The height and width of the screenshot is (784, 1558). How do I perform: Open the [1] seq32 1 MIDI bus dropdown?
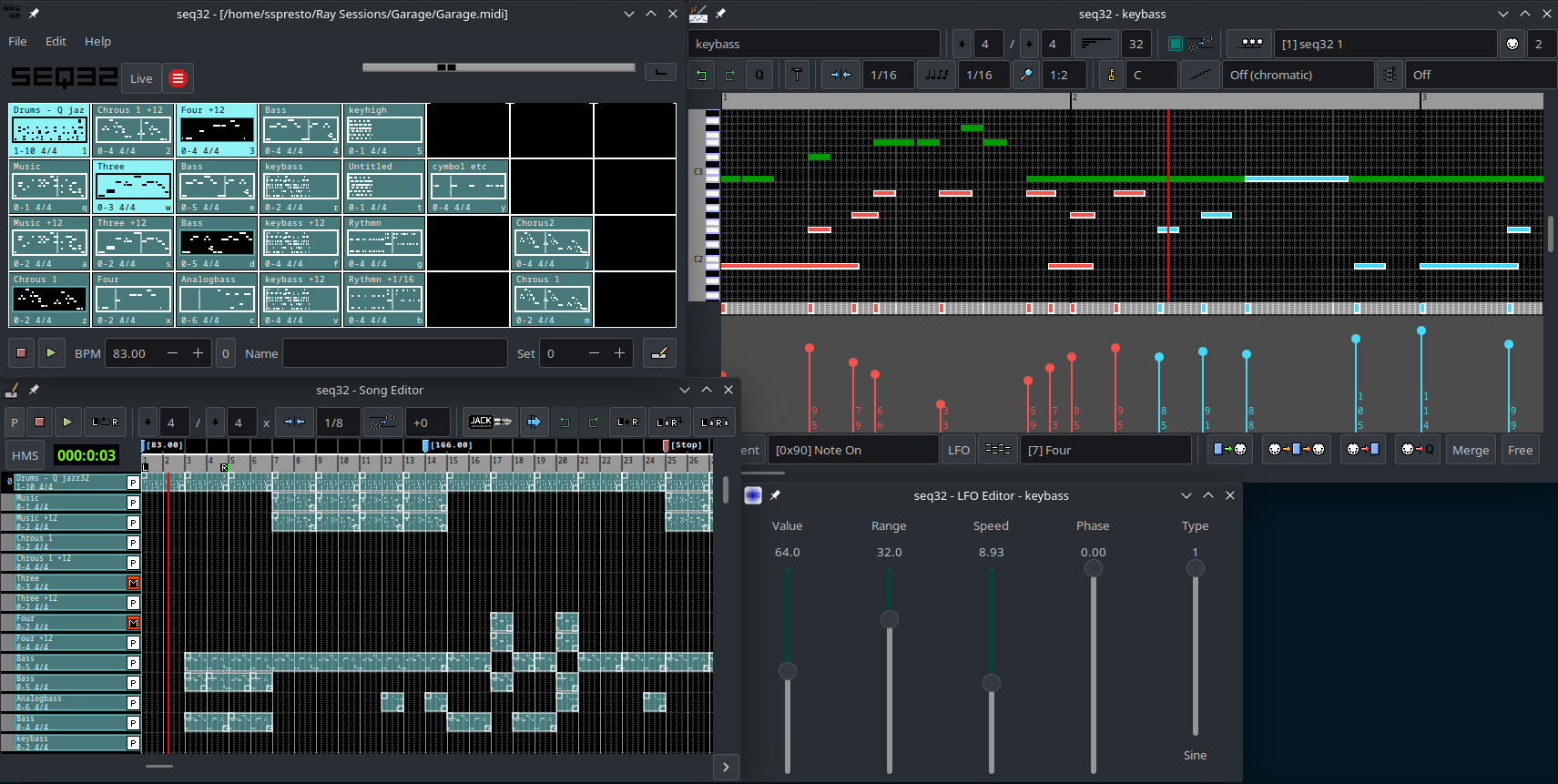pyautogui.click(x=1384, y=44)
